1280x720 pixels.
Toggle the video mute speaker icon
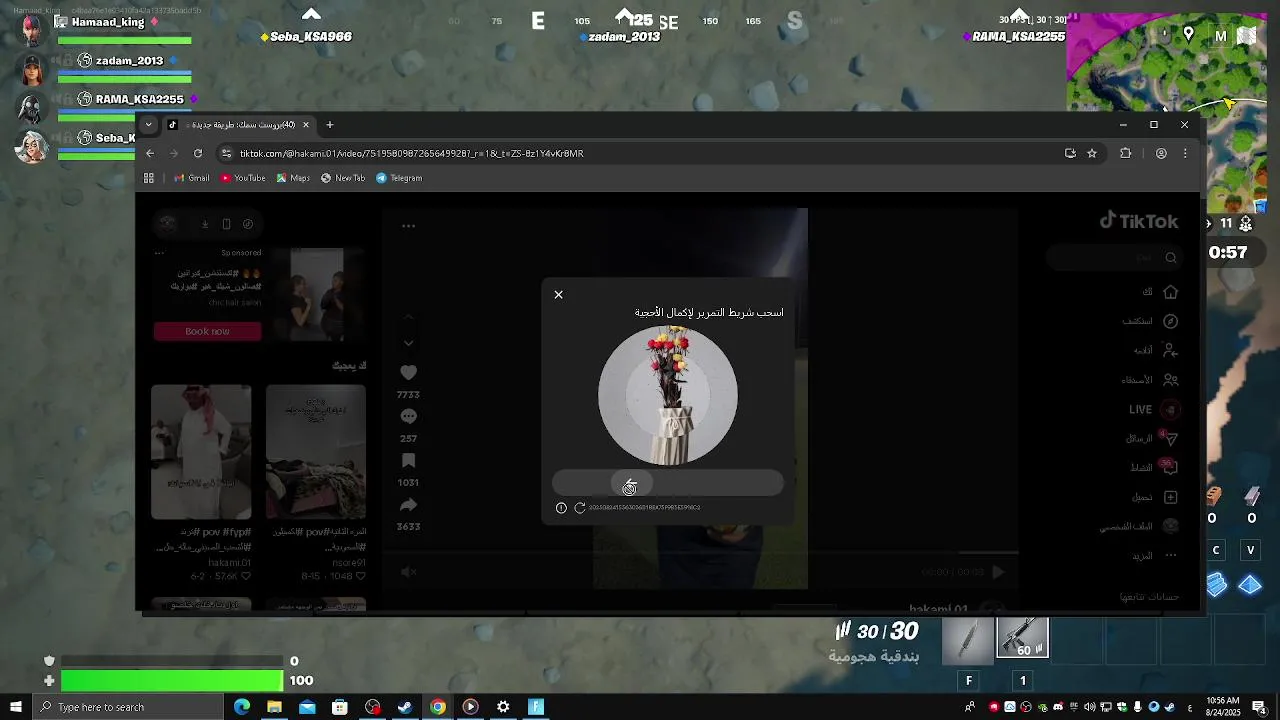point(408,572)
